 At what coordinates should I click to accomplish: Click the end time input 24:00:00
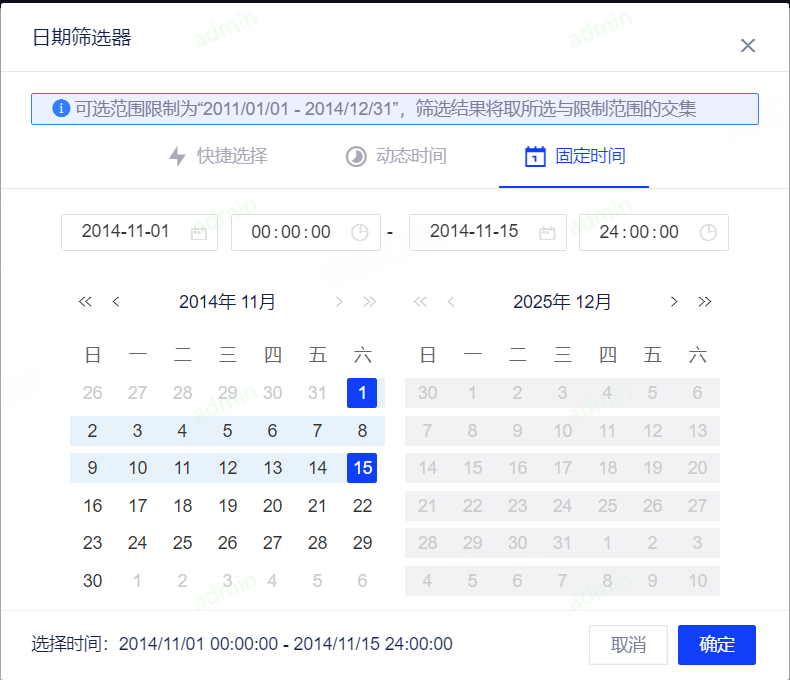click(x=640, y=232)
